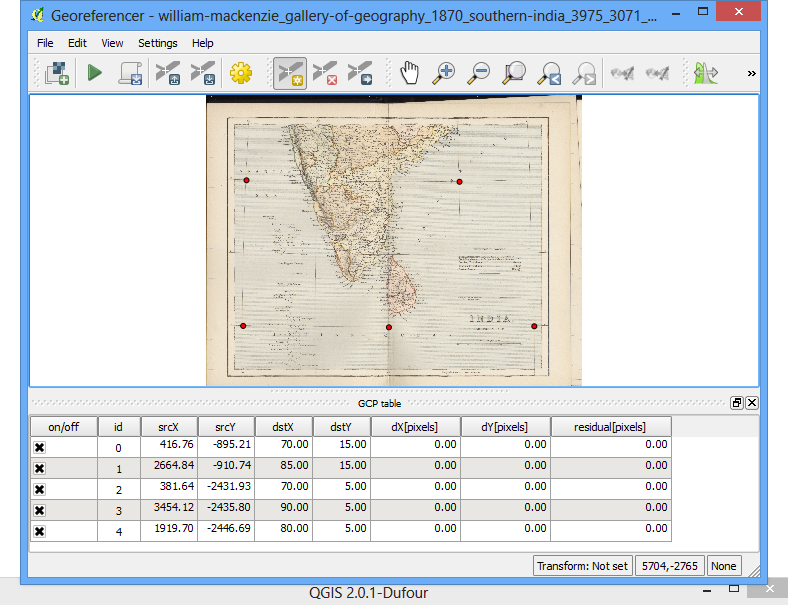Toggle checkbox for GCP id 3
The height and width of the screenshot is (605, 788).
[x=40, y=511]
